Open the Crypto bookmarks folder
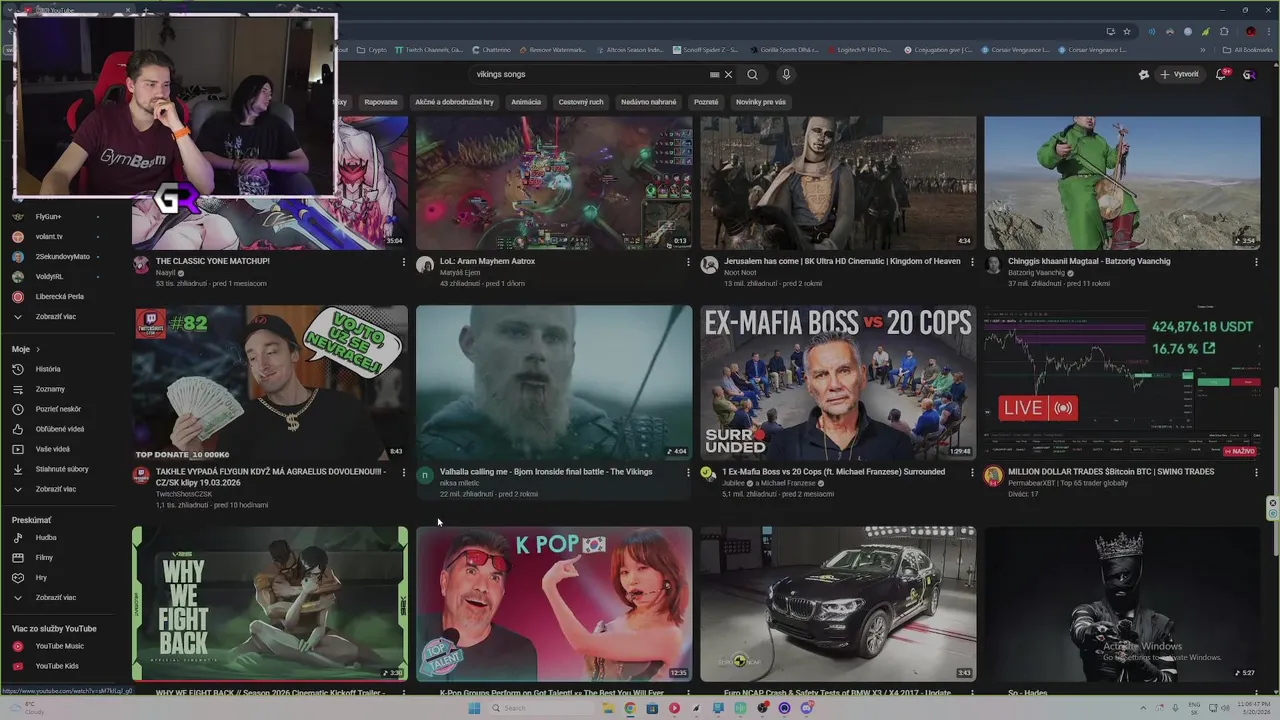 [373, 50]
